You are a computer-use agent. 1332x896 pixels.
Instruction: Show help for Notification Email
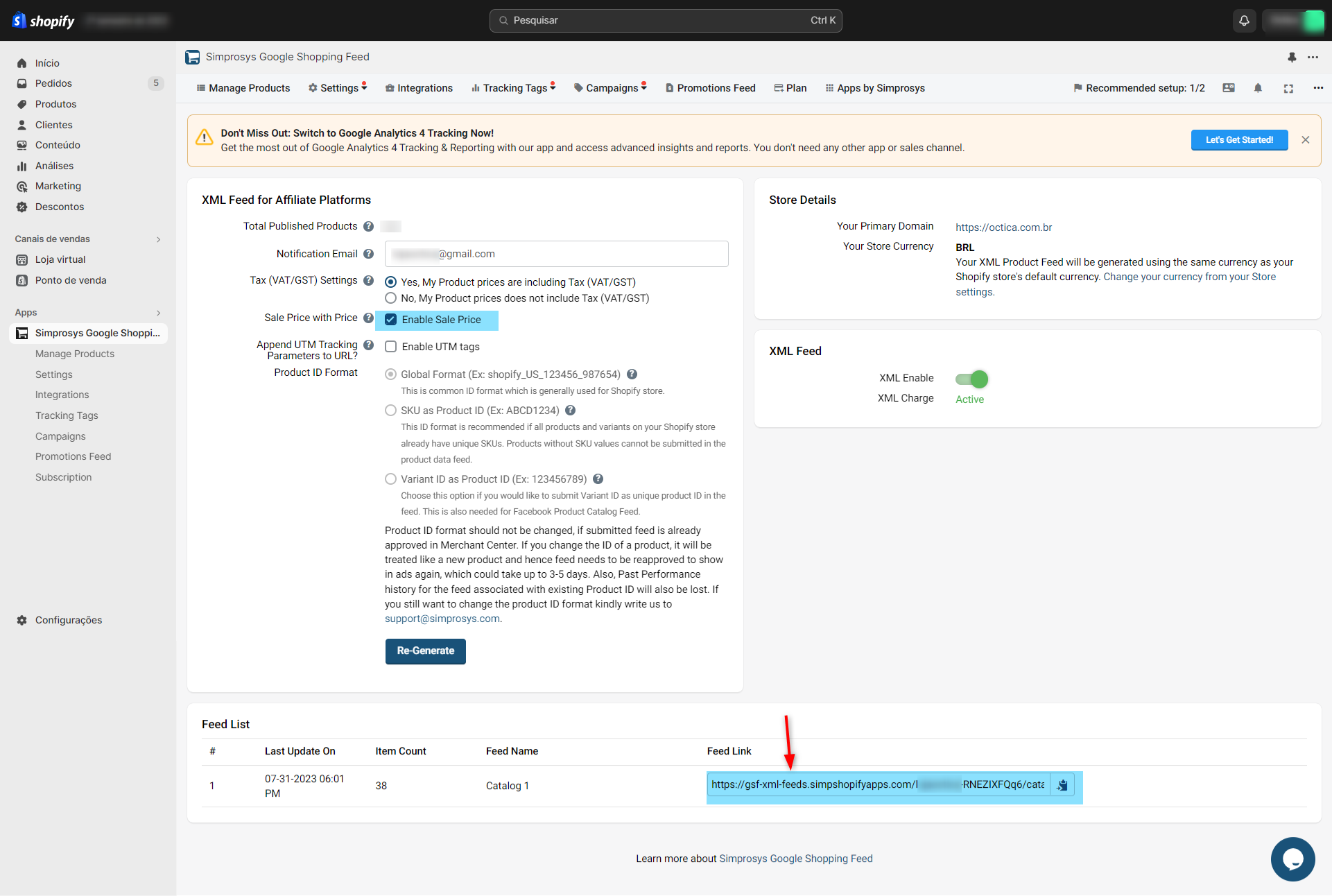click(368, 254)
